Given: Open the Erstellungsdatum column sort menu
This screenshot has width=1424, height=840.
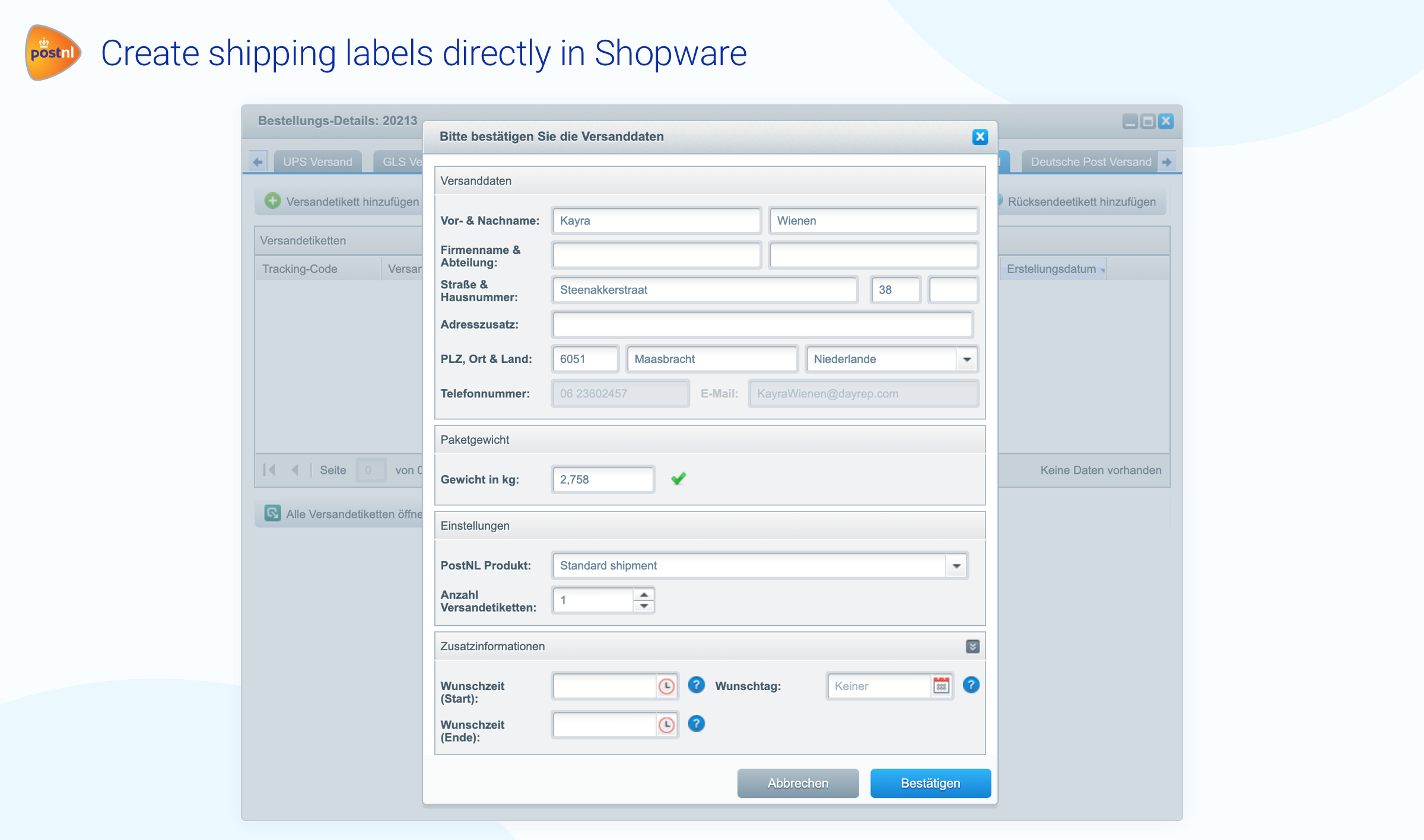Looking at the screenshot, I should click(1102, 269).
